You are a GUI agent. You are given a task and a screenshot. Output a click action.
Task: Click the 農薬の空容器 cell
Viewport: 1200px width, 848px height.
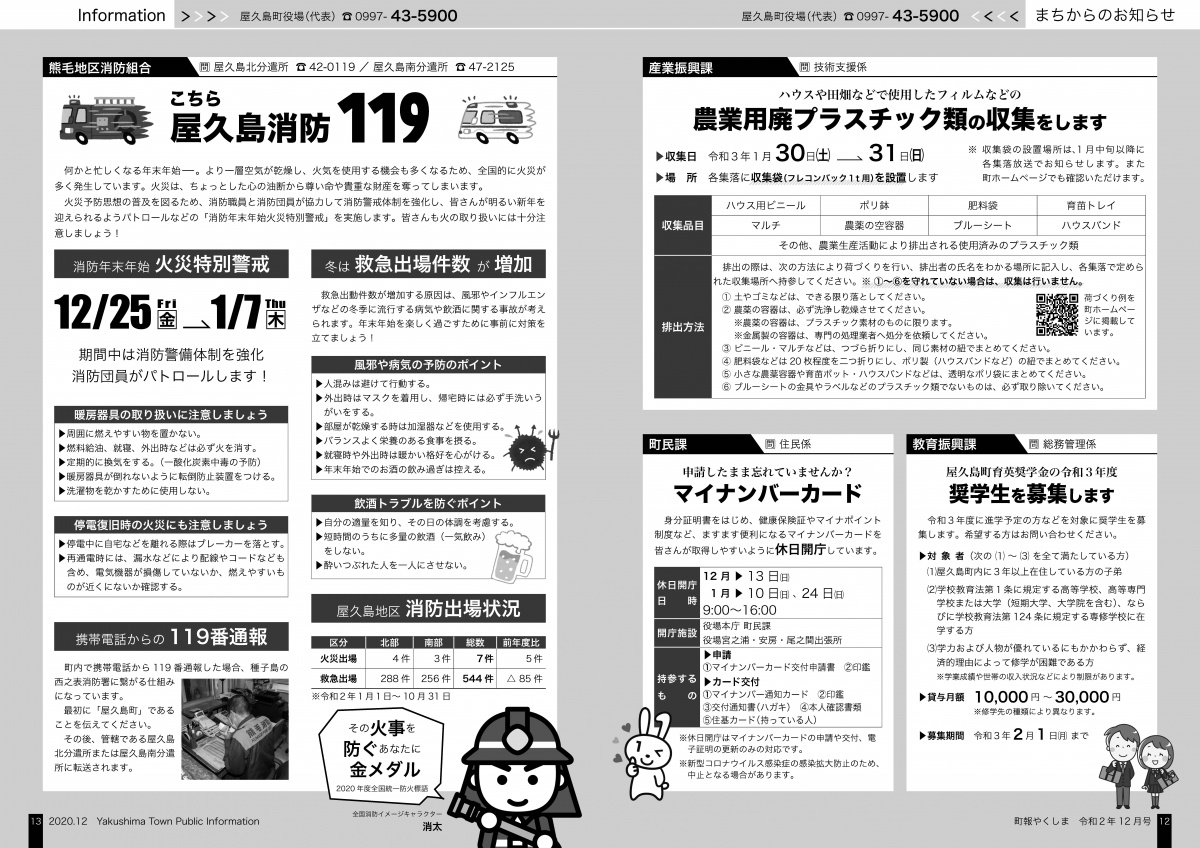point(873,225)
